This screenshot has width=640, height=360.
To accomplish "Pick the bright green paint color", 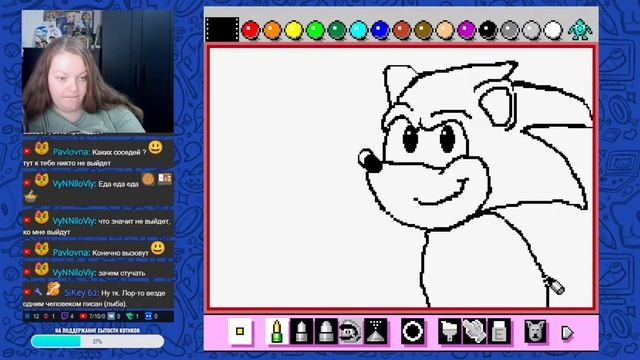I will pyautogui.click(x=315, y=30).
